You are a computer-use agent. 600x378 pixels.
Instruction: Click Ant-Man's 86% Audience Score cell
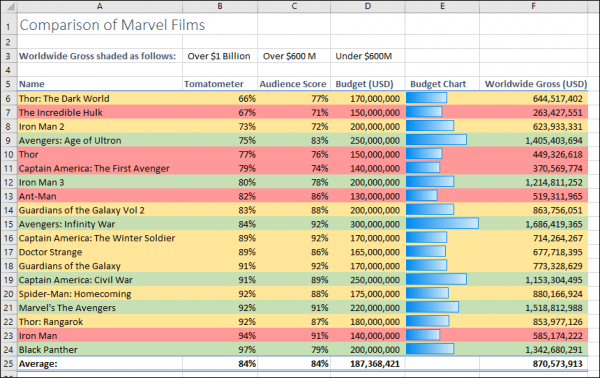pyautogui.click(x=294, y=196)
